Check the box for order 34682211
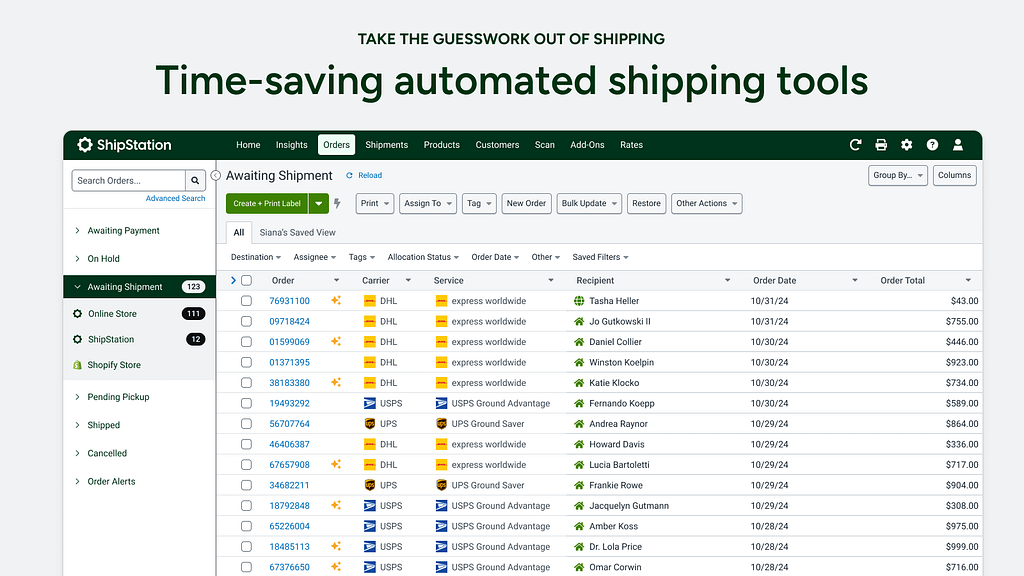 pyautogui.click(x=246, y=485)
